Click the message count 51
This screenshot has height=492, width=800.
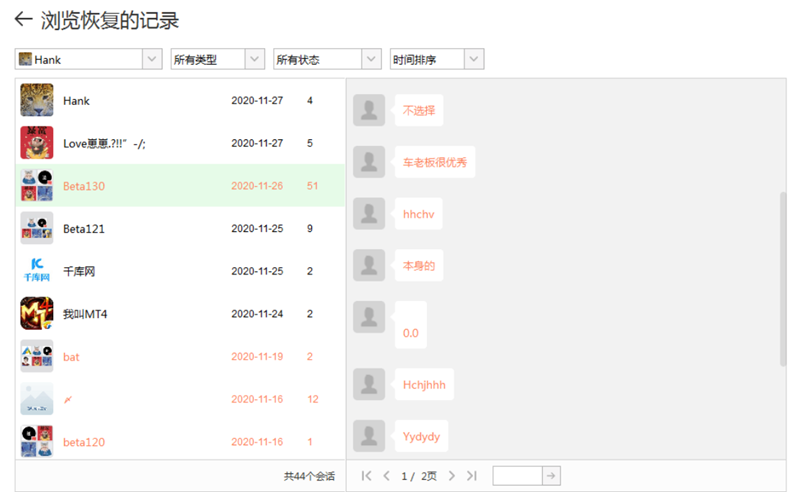click(x=312, y=186)
